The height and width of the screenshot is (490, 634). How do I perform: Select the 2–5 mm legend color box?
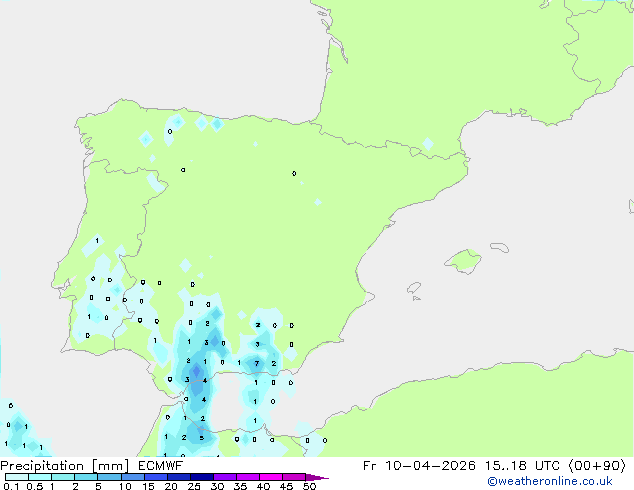point(86,477)
